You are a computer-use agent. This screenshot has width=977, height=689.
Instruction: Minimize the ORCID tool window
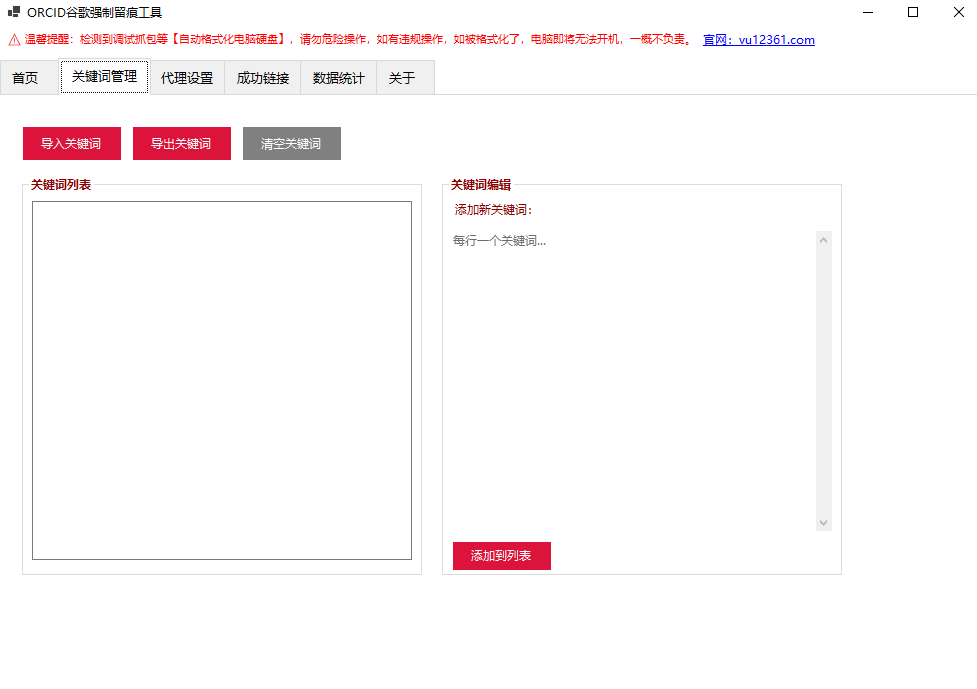pyautogui.click(x=867, y=12)
